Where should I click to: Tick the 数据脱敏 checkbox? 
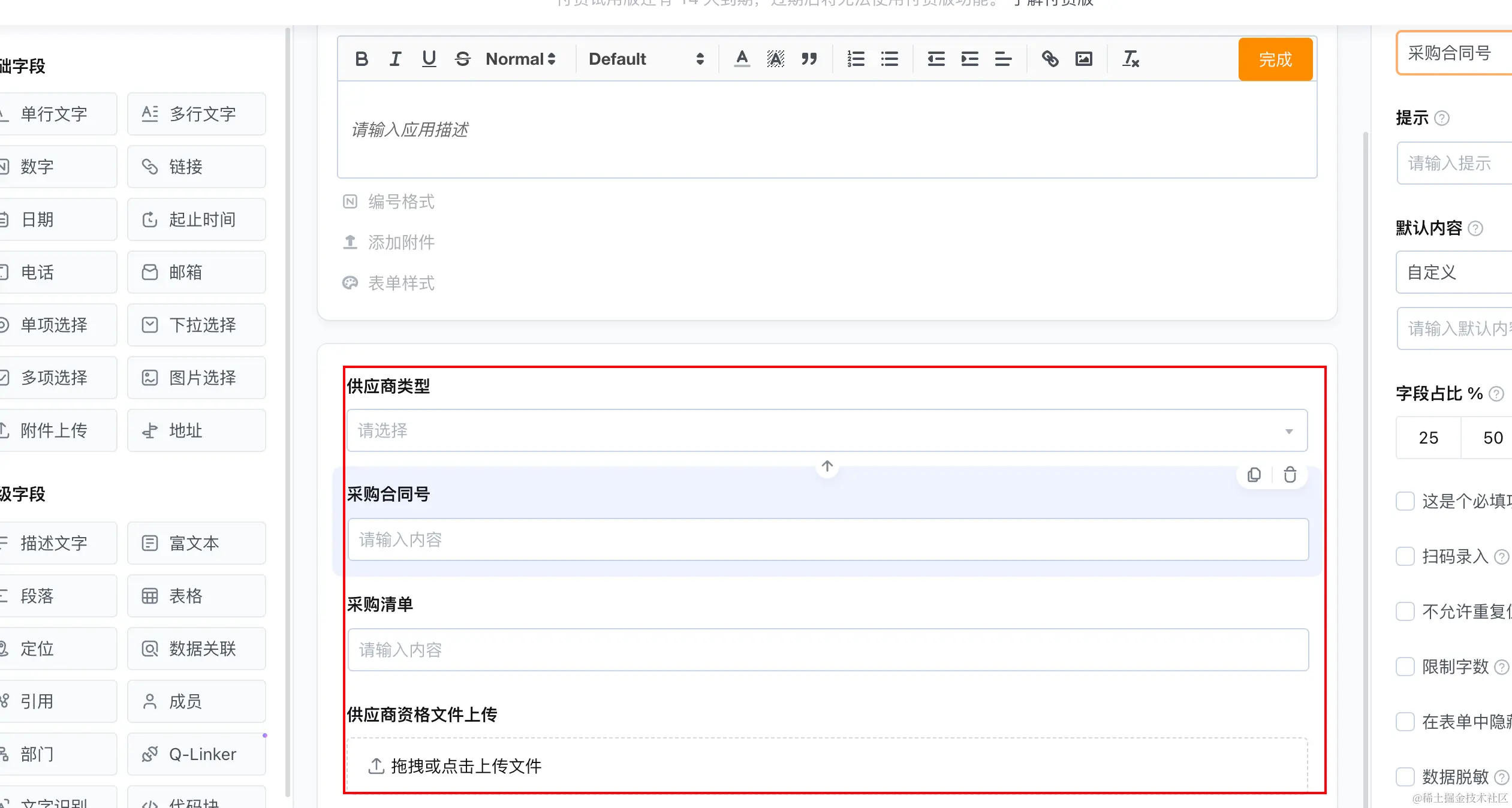[x=1405, y=777]
